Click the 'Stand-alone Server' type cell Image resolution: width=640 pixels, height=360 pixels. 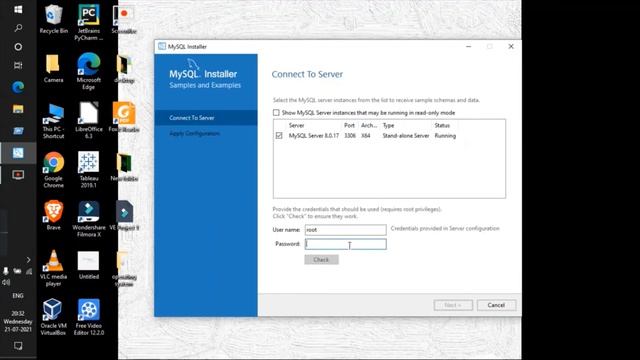click(x=406, y=136)
